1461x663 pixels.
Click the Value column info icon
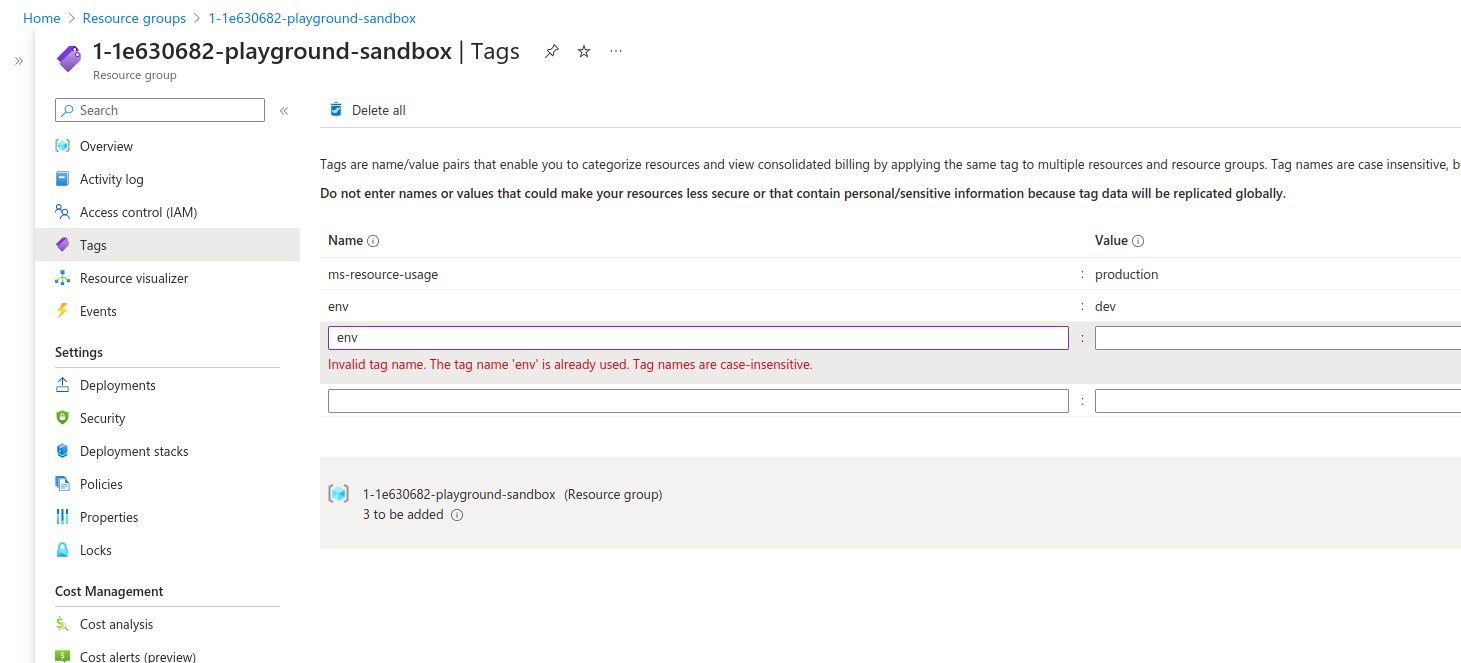(1138, 241)
